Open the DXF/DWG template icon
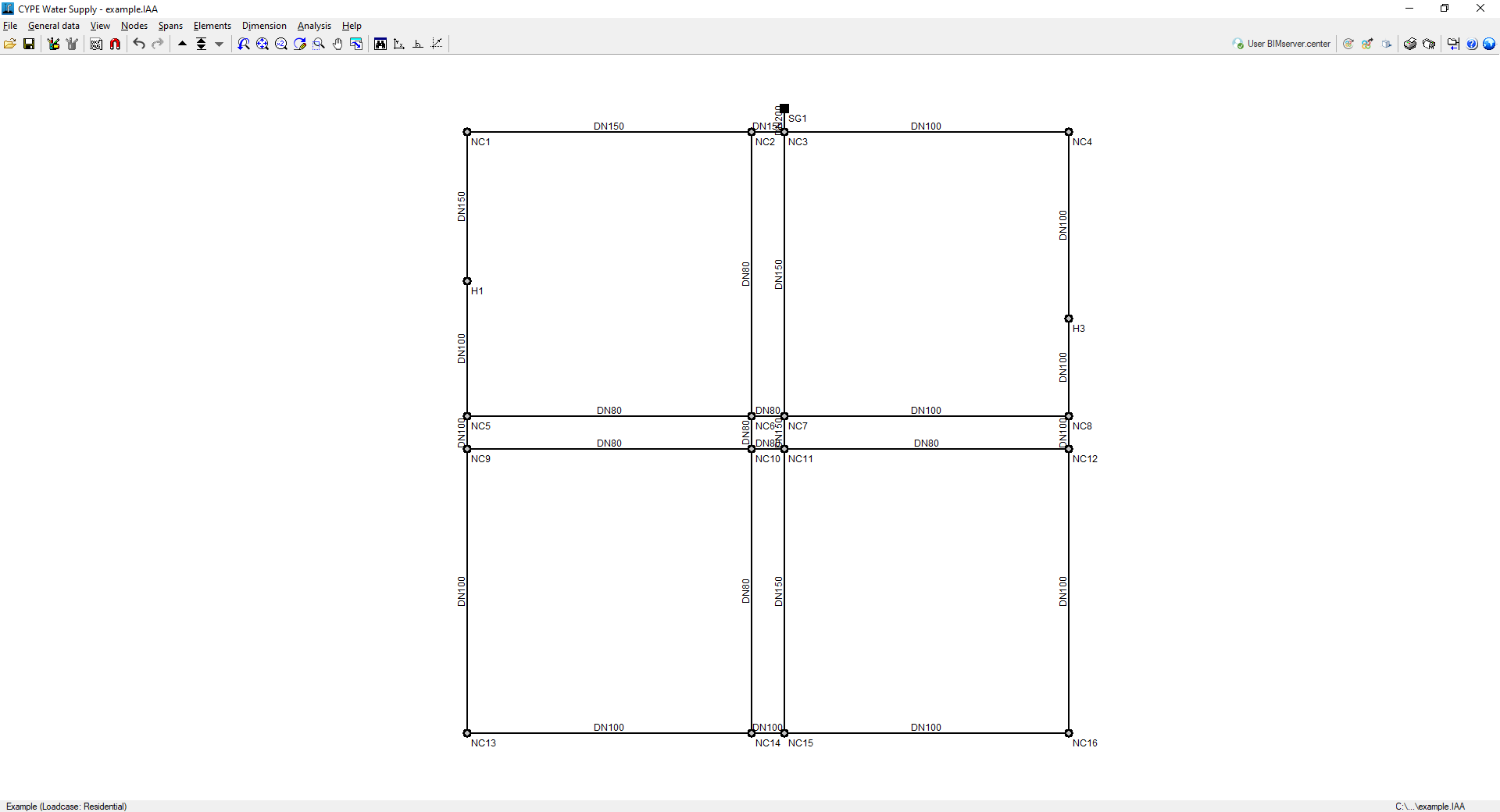The width and height of the screenshot is (1500, 812). tap(96, 44)
